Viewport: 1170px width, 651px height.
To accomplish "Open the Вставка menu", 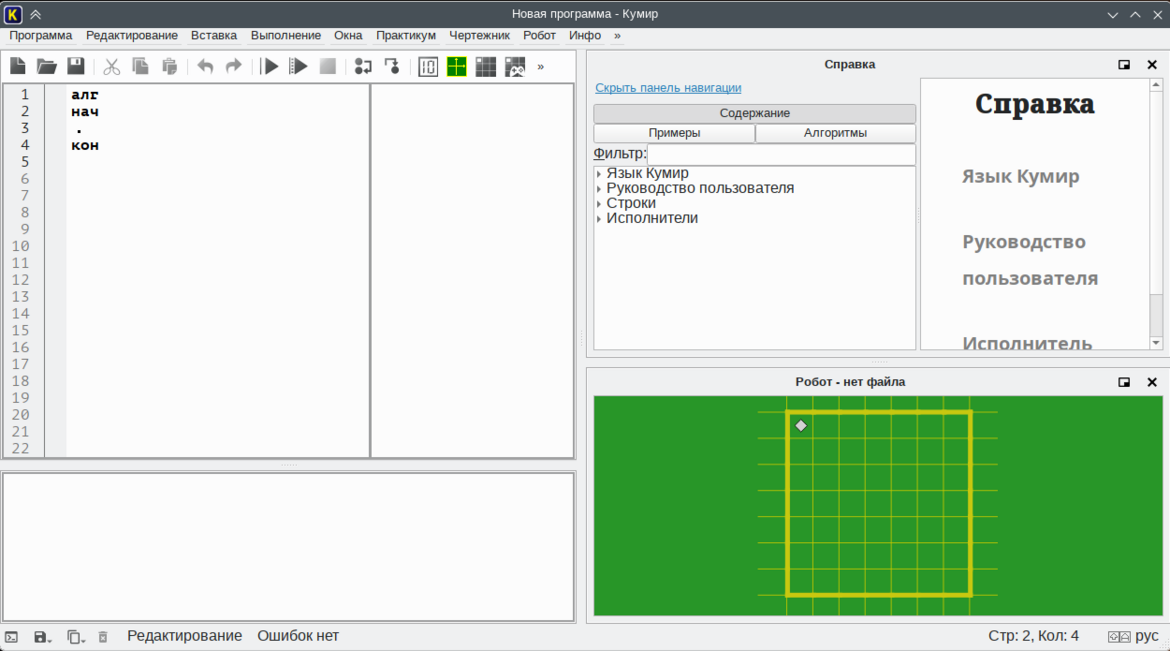I will pos(213,35).
